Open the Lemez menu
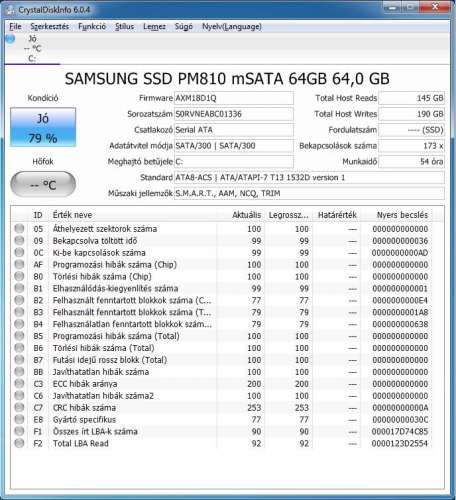The width and height of the screenshot is (456, 500). coord(154,26)
